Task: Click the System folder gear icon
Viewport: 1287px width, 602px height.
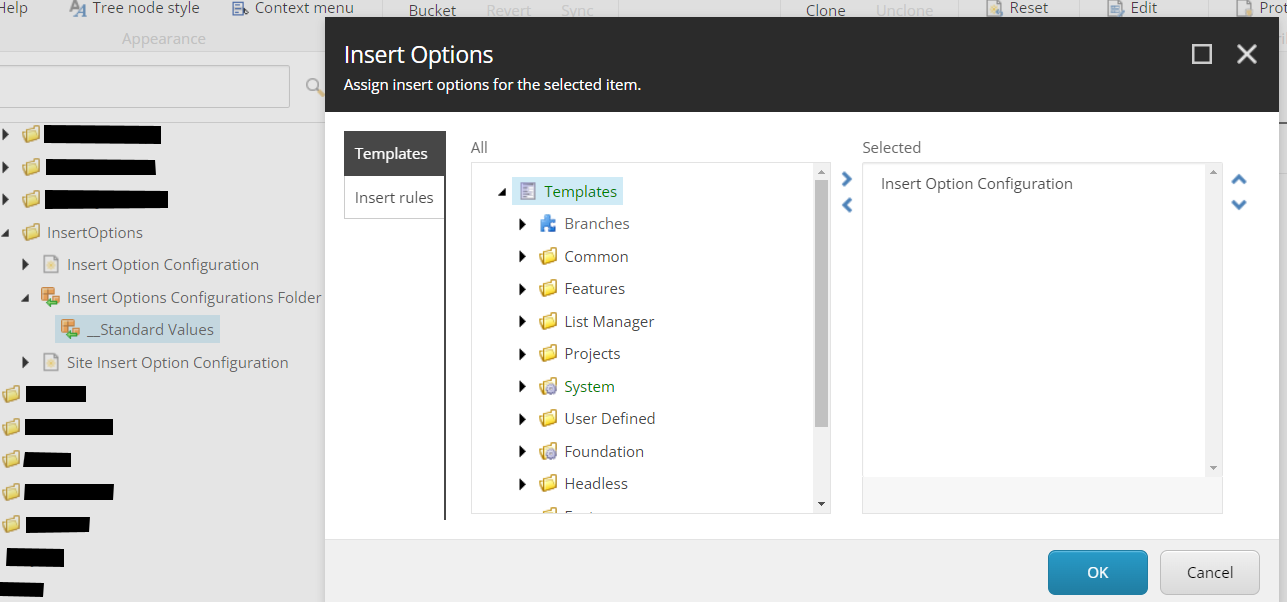Action: click(x=548, y=387)
